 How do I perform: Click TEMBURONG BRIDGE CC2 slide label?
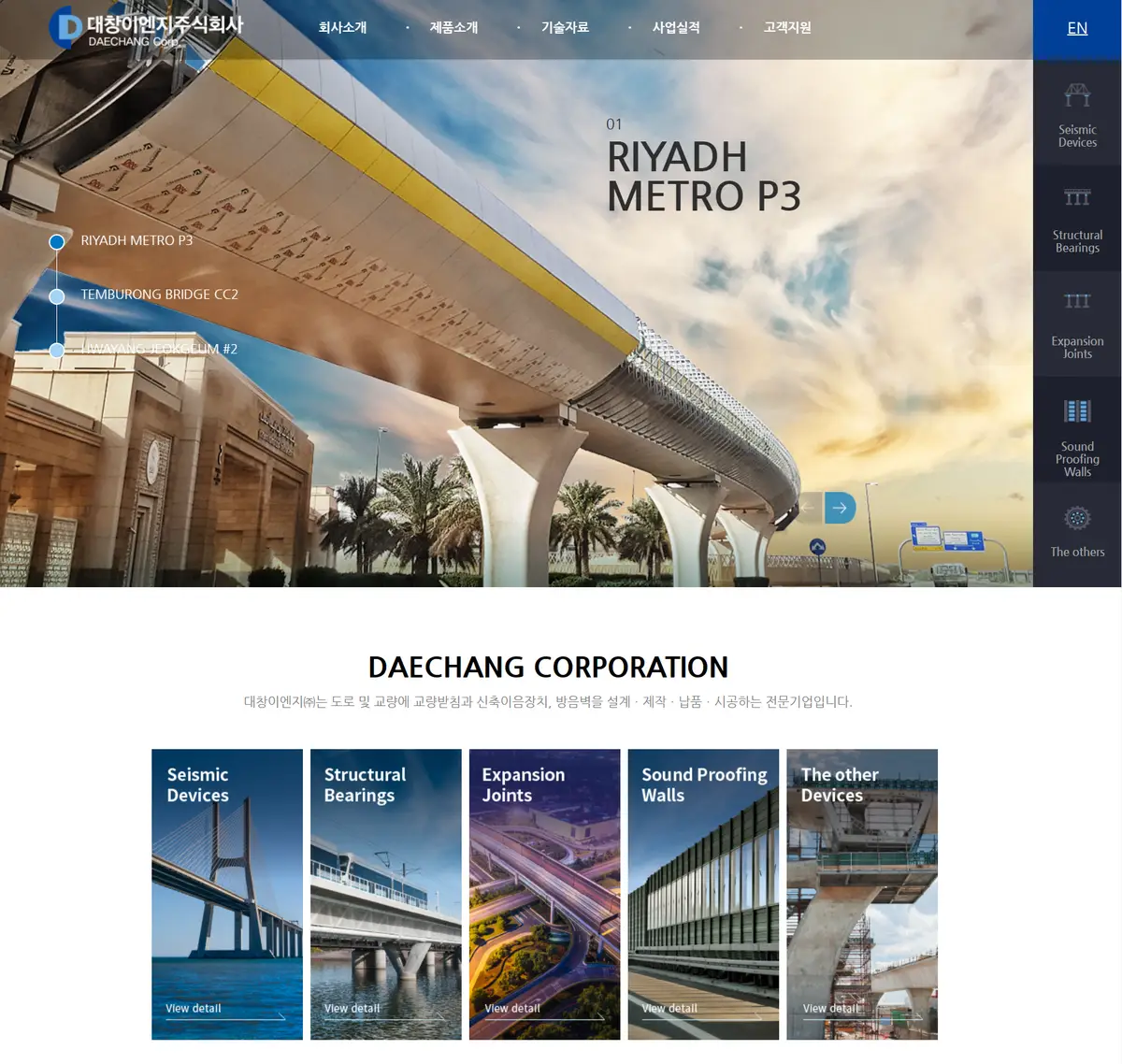click(159, 295)
